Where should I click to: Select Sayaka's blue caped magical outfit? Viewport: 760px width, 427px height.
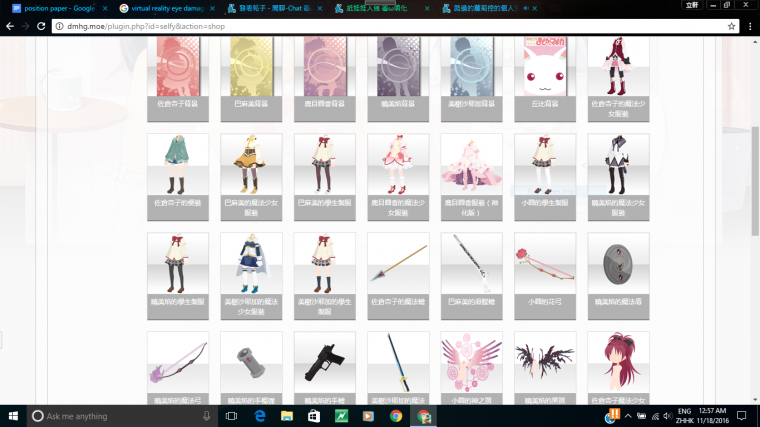[251, 276]
